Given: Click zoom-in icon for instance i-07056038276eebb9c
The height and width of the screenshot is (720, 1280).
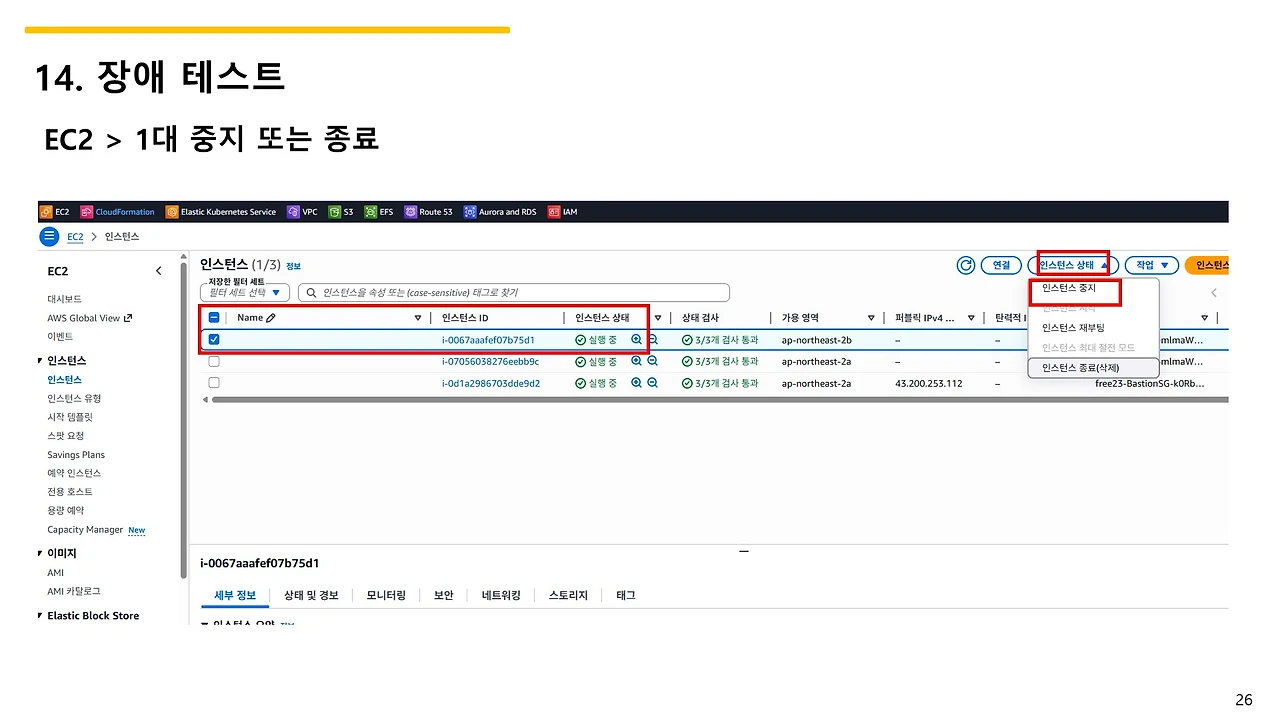Looking at the screenshot, I should coord(636,361).
